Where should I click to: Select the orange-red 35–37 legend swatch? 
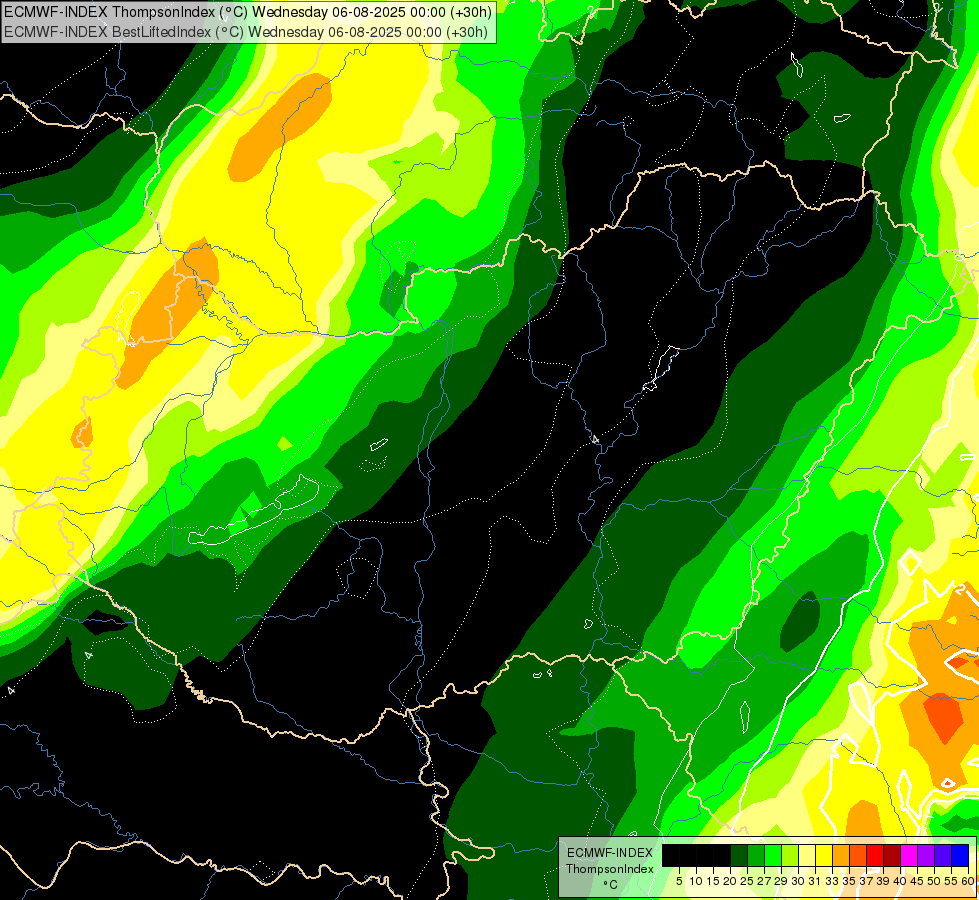click(858, 856)
